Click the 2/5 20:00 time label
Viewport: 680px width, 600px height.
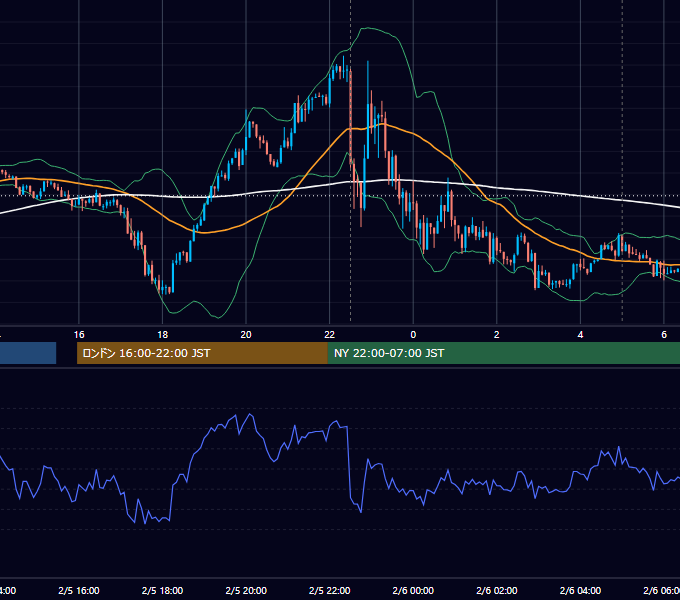[x=246, y=590]
